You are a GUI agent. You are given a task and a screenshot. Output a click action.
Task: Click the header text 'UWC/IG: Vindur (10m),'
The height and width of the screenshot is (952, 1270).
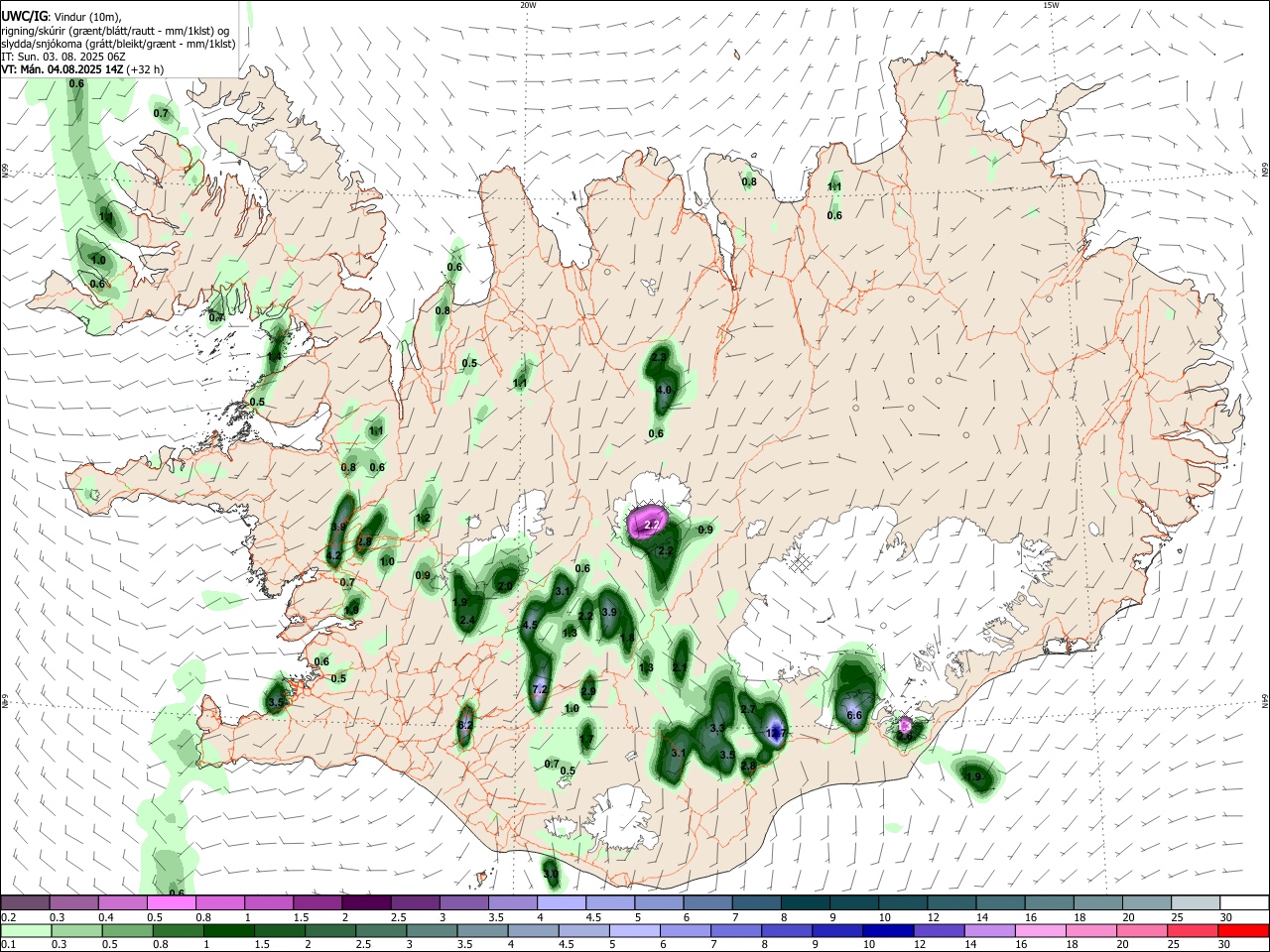point(62,16)
